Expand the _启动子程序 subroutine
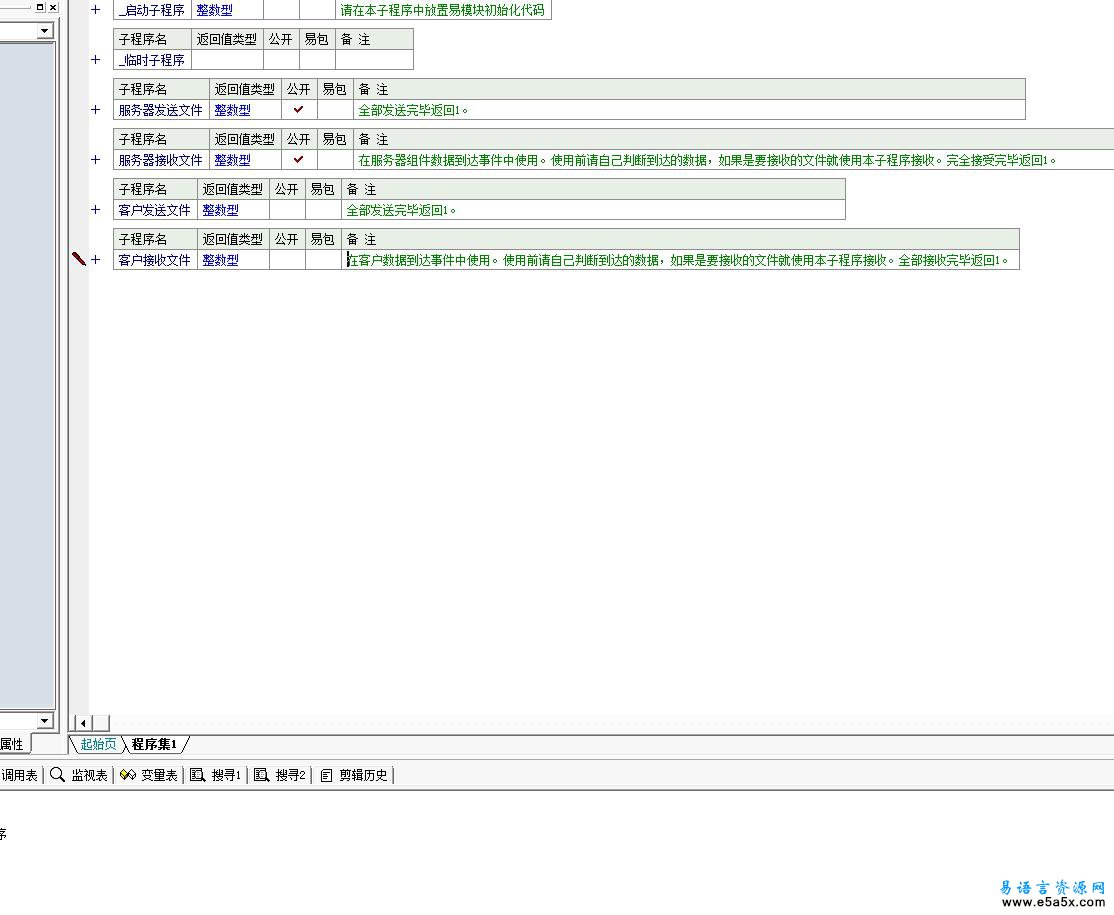1114x915 pixels. click(x=96, y=10)
